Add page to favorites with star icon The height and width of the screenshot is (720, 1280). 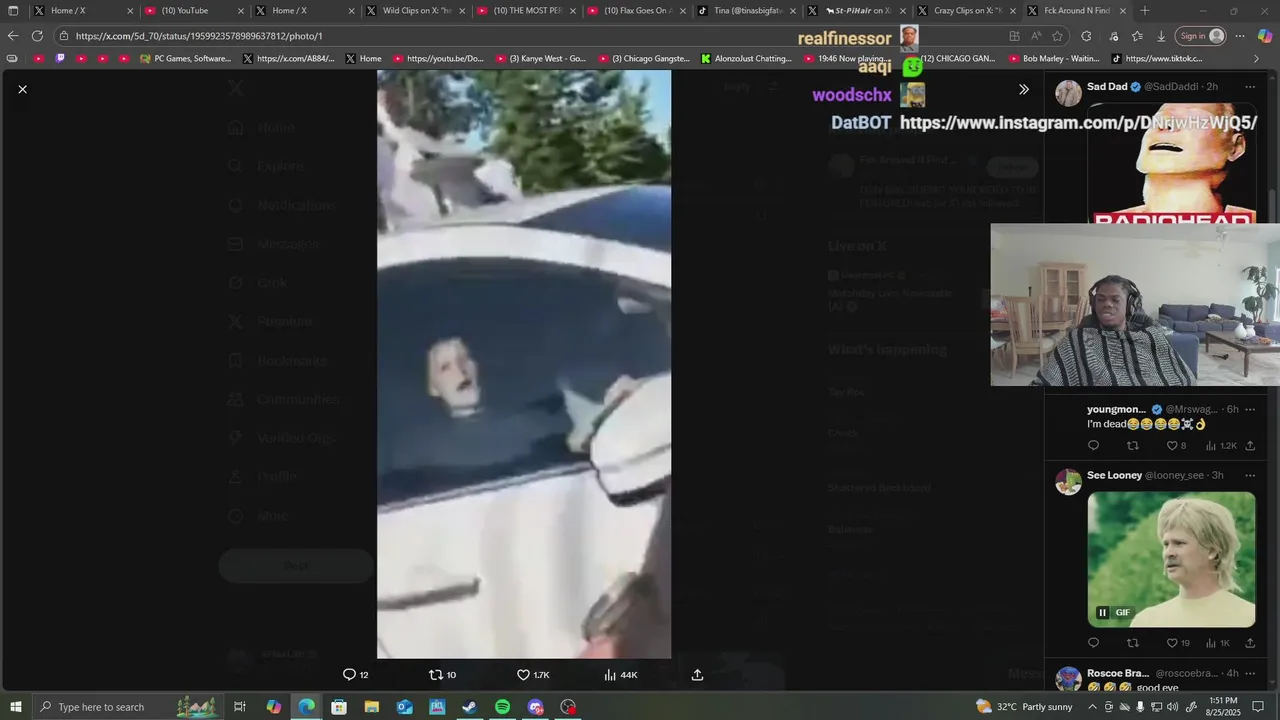pyautogui.click(x=1058, y=36)
